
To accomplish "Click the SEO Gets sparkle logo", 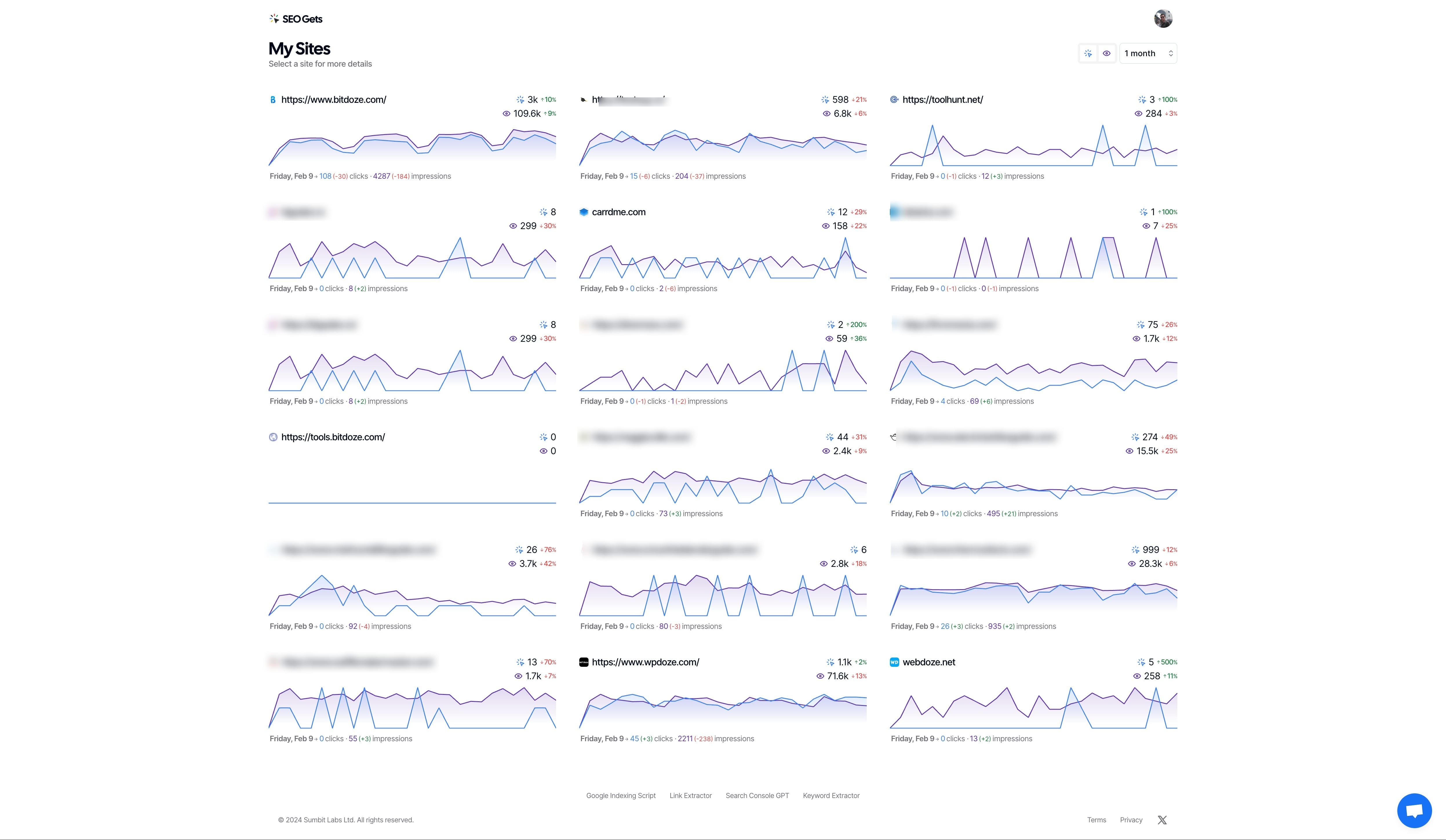I will (274, 18).
